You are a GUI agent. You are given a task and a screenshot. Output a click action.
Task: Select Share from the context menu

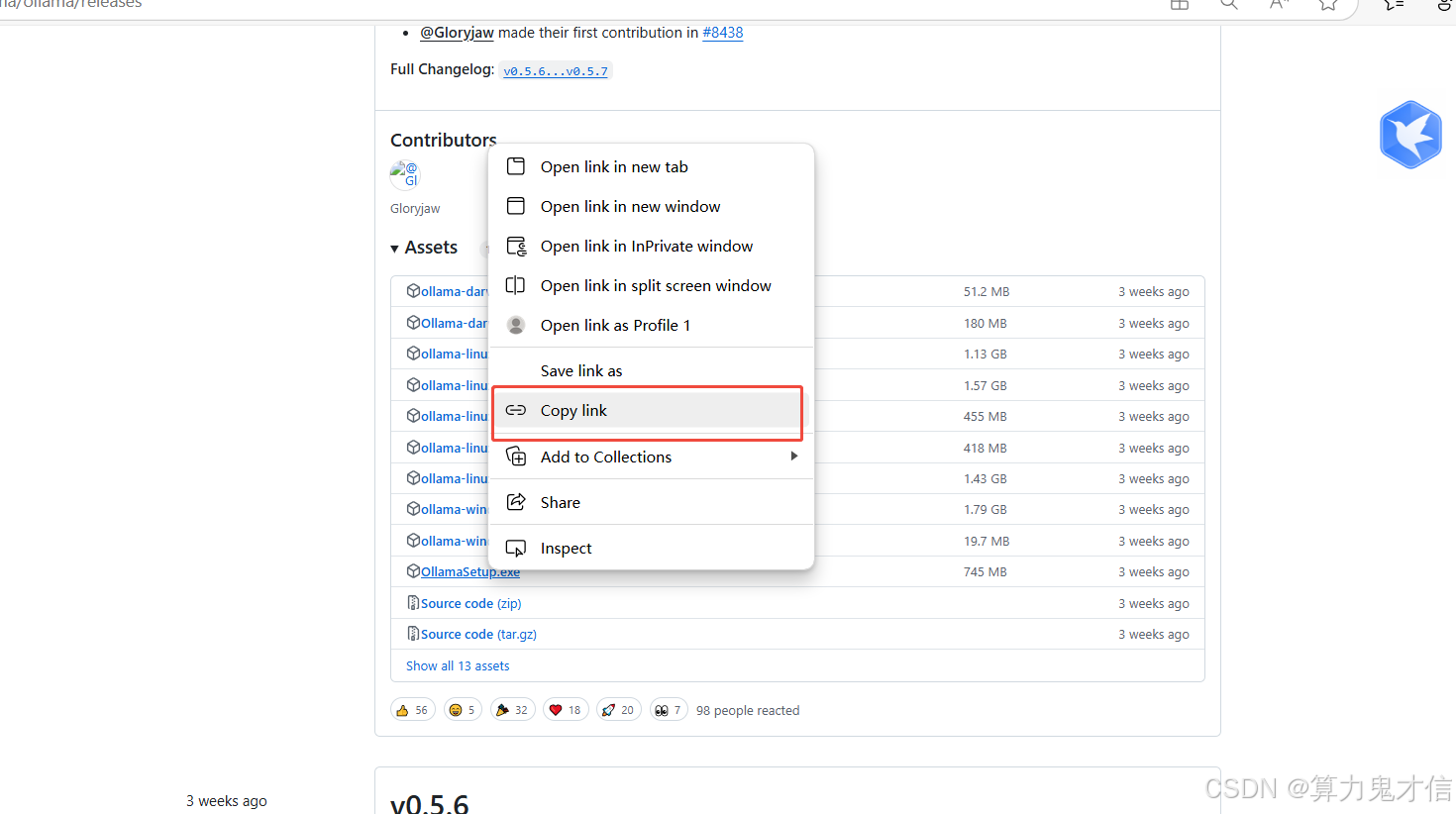[x=652, y=502]
